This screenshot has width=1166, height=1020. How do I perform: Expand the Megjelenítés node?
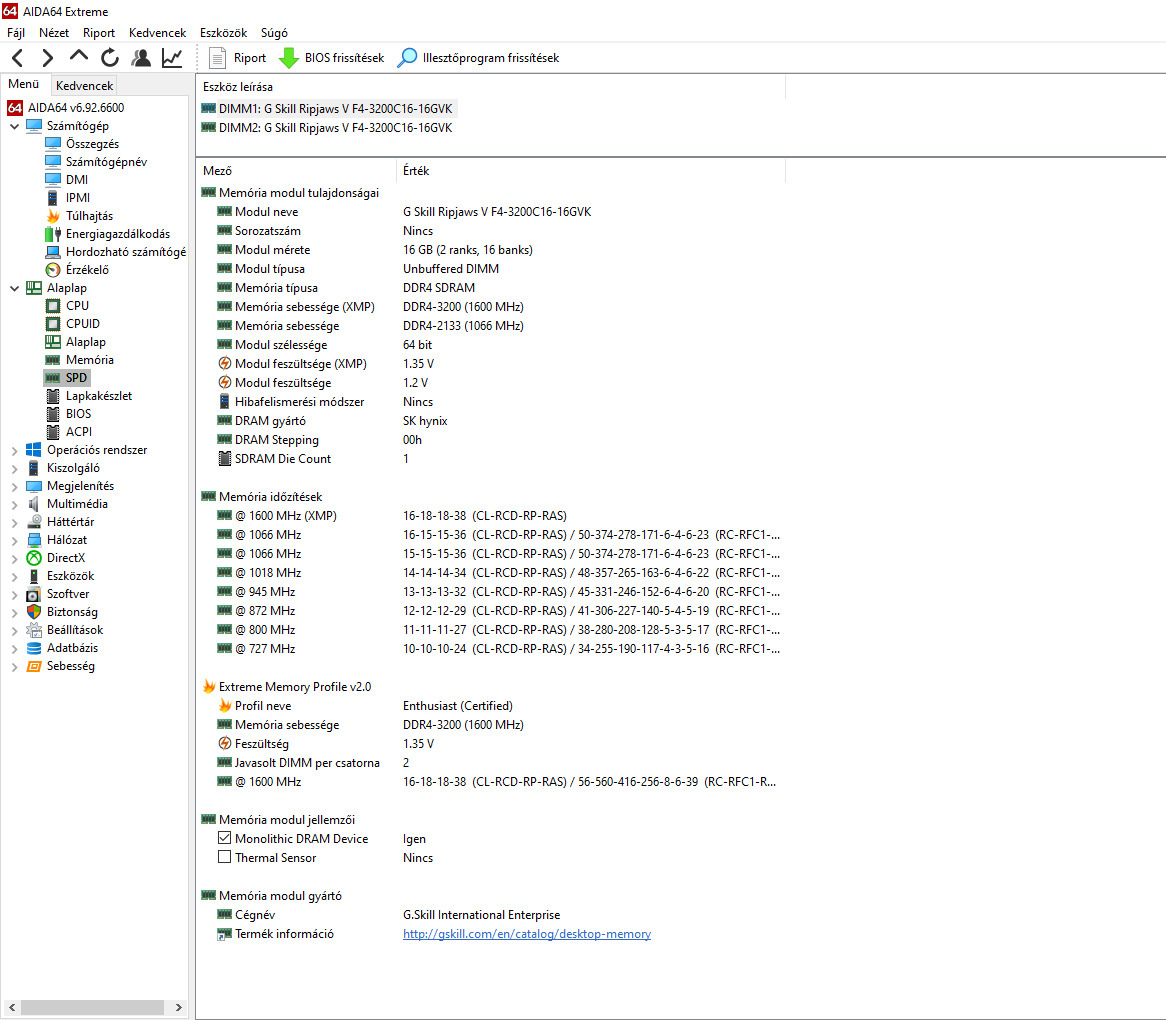pos(14,486)
